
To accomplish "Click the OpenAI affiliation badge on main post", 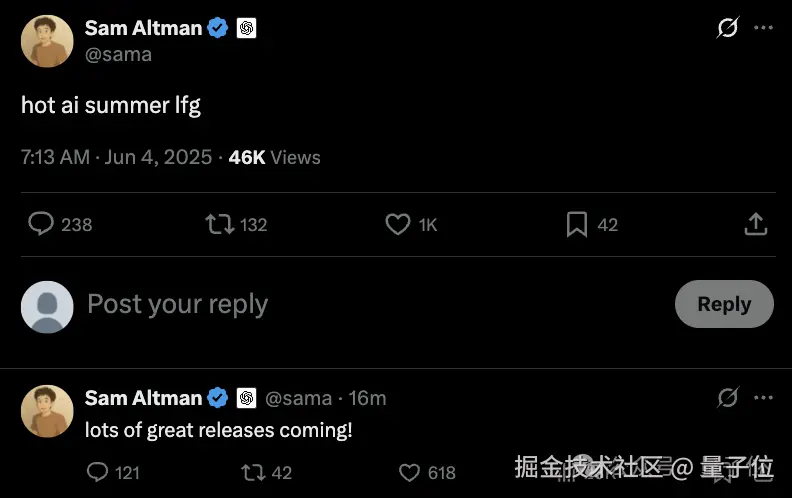I will pyautogui.click(x=247, y=28).
